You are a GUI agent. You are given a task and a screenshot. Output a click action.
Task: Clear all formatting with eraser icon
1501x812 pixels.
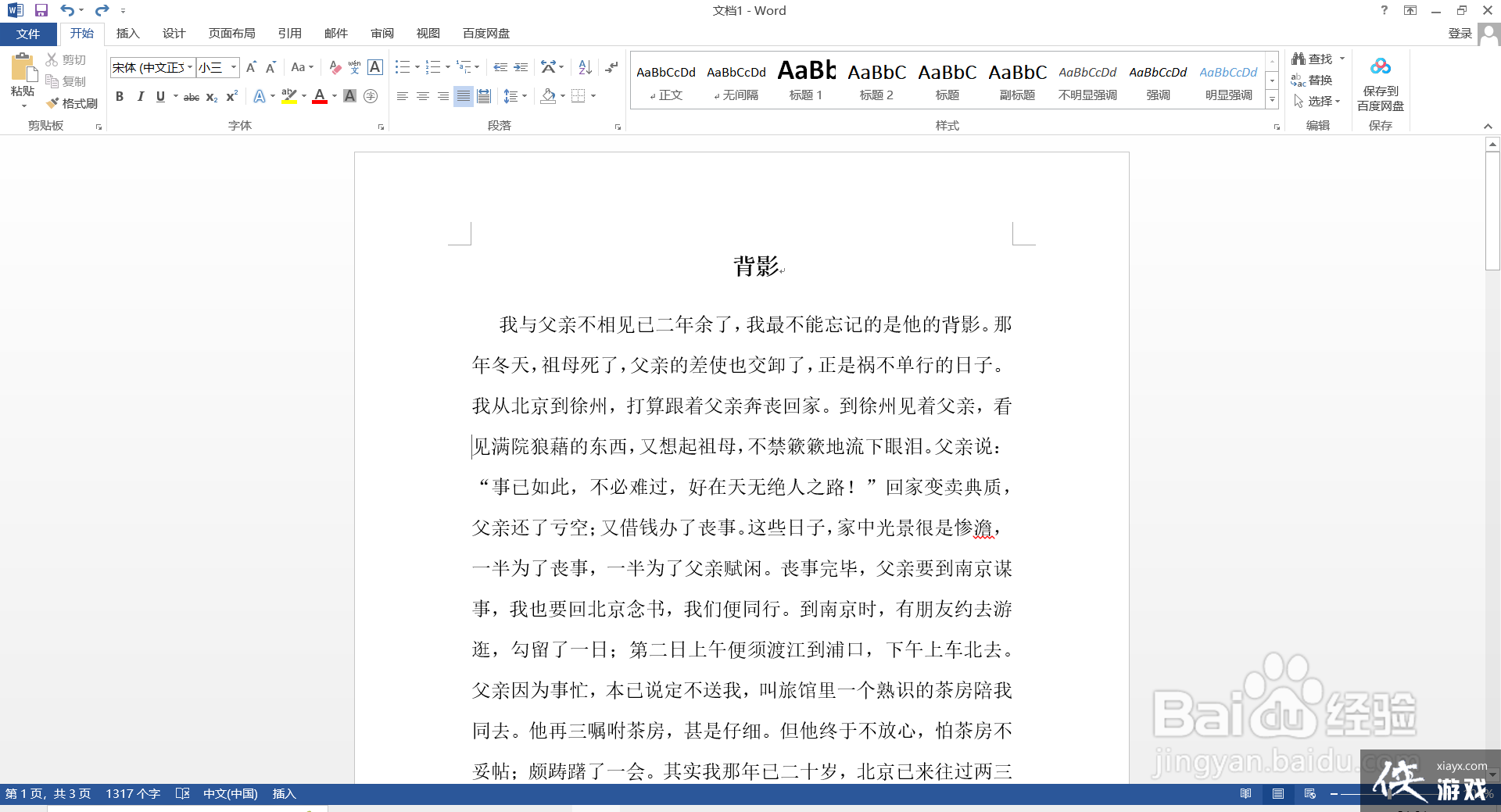[x=335, y=67]
